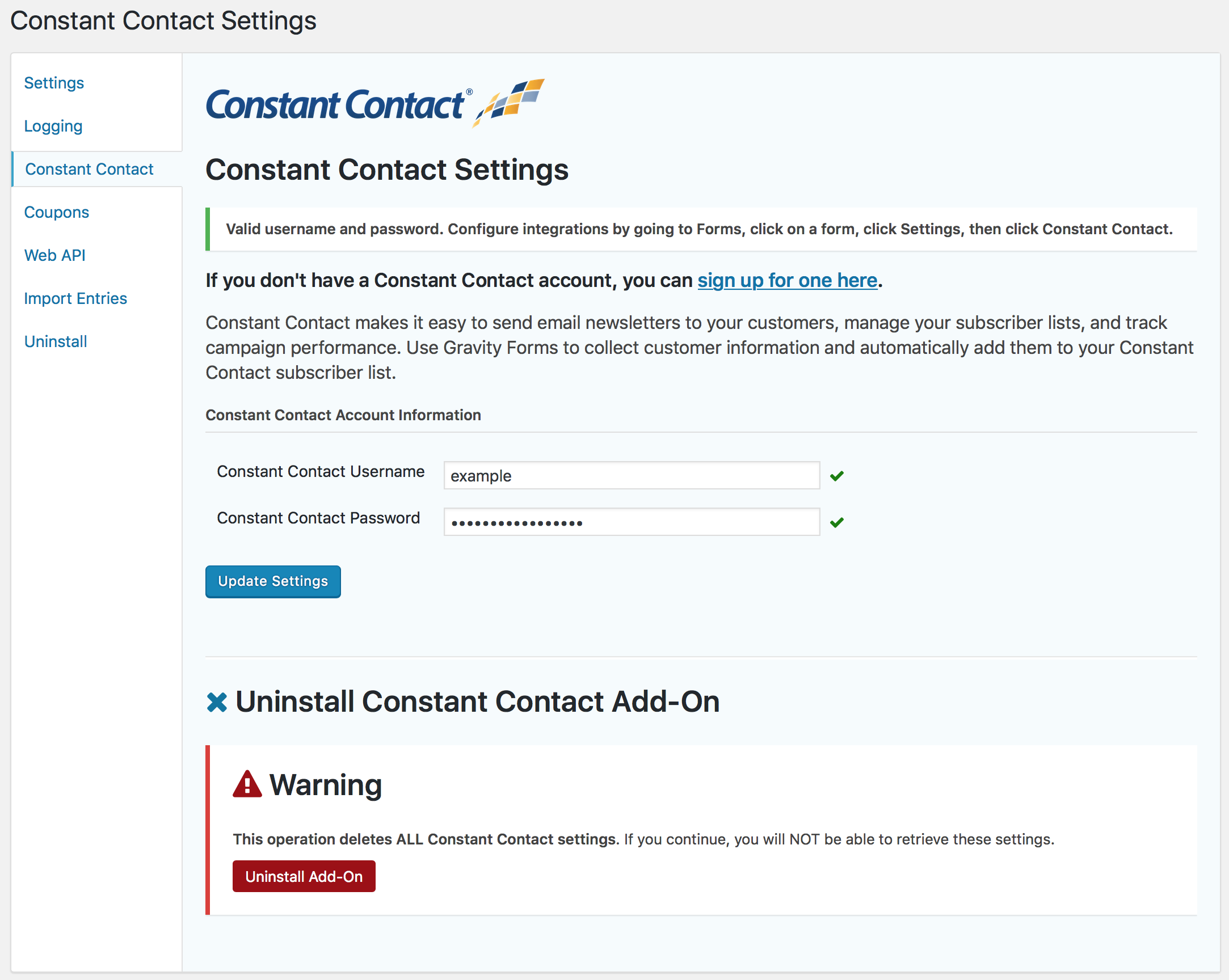Click green checkmark beside password field
Image resolution: width=1229 pixels, height=980 pixels.
pyautogui.click(x=836, y=522)
